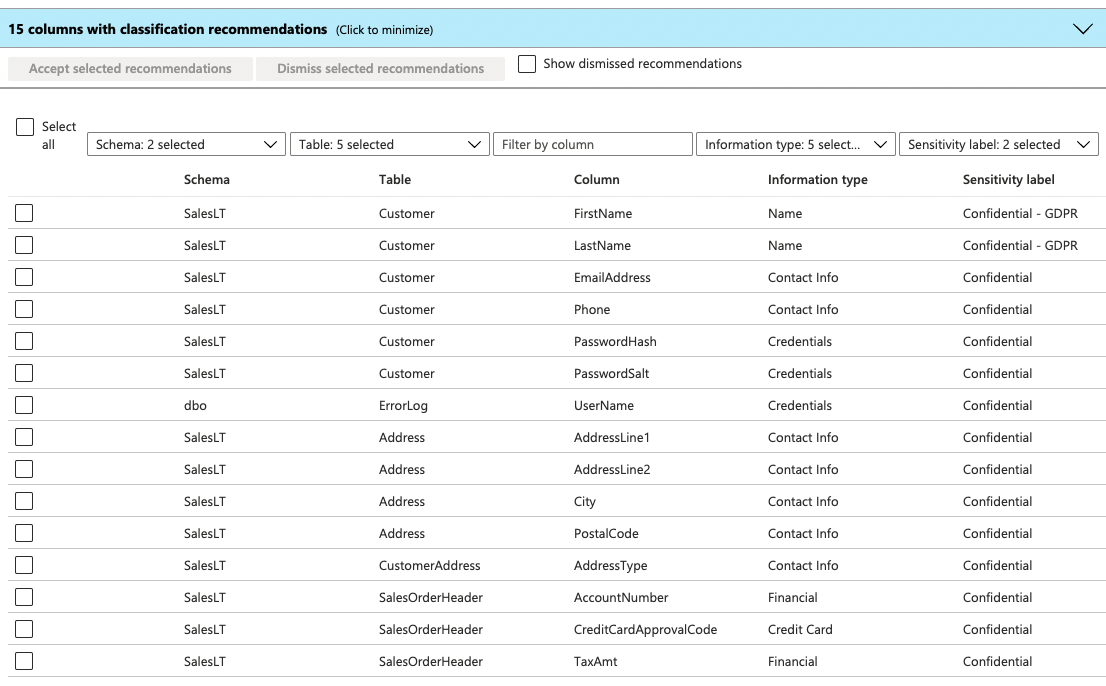Click the Column header in the table

coord(596,180)
